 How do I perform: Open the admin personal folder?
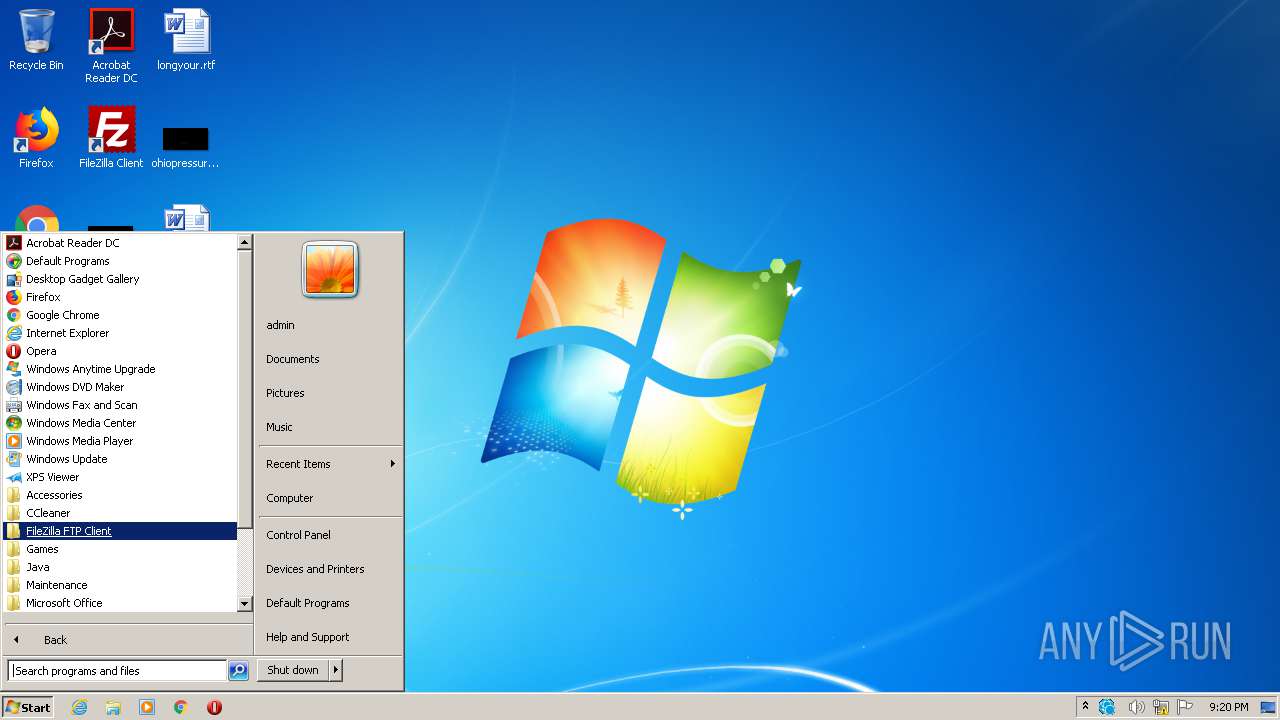coord(330,325)
